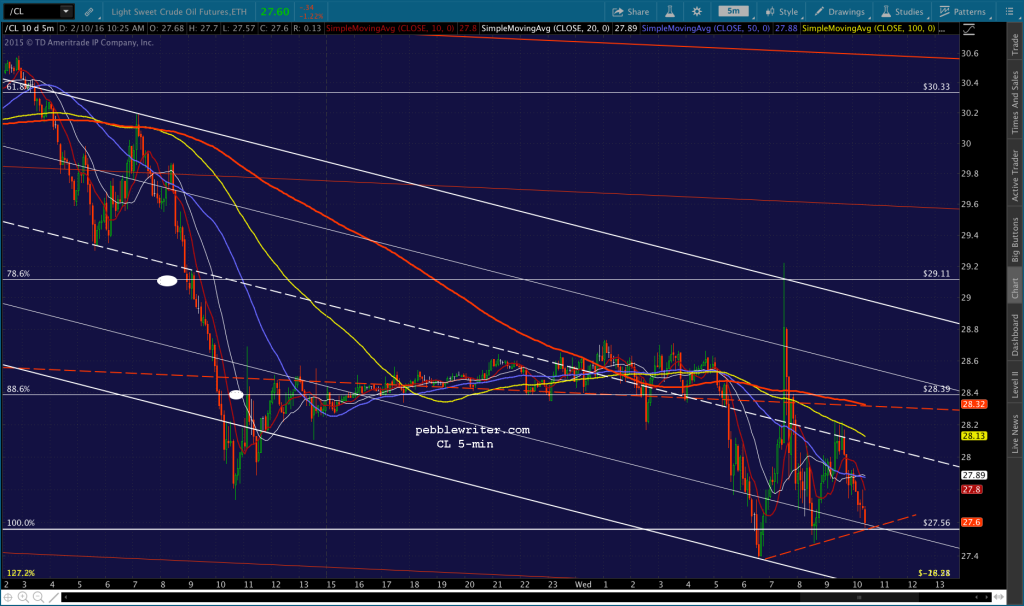
Task: Click the 'D: 2/10/16 10:25 AM' date readout
Action: (103, 29)
